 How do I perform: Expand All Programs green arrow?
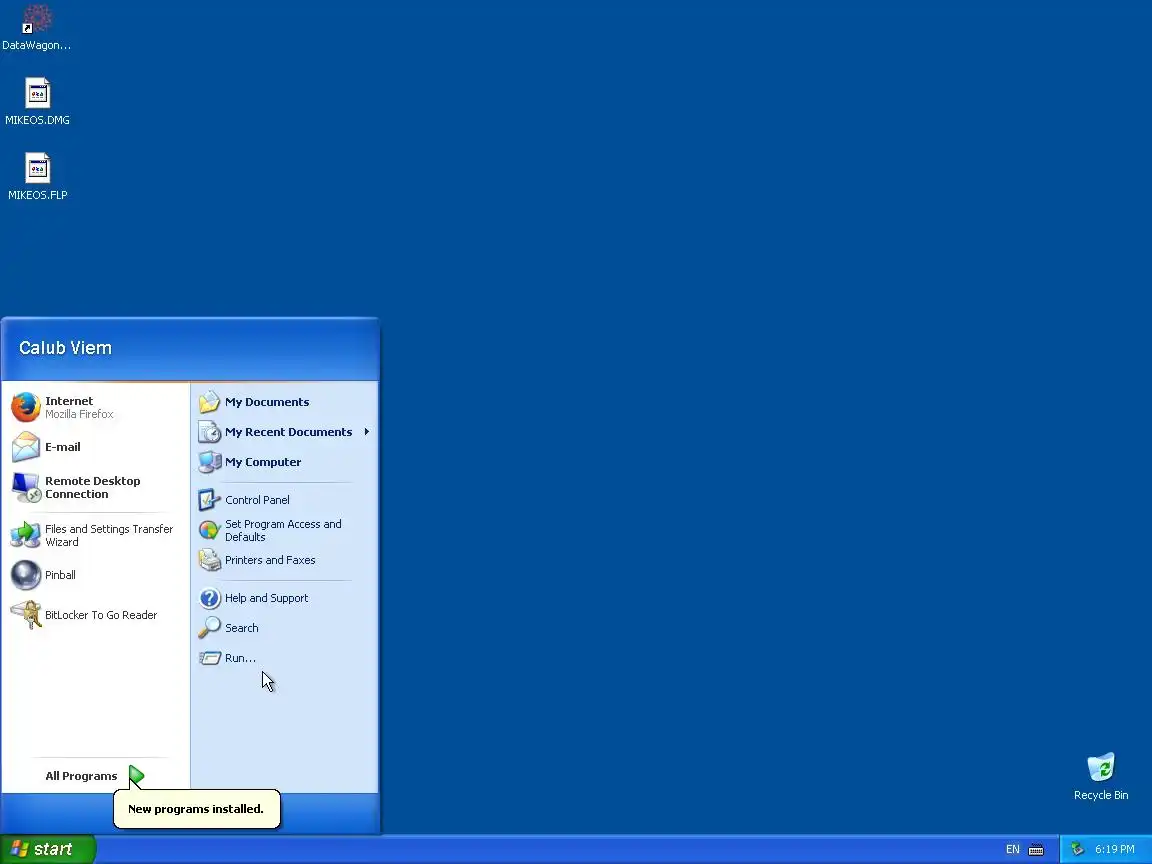[x=137, y=775]
